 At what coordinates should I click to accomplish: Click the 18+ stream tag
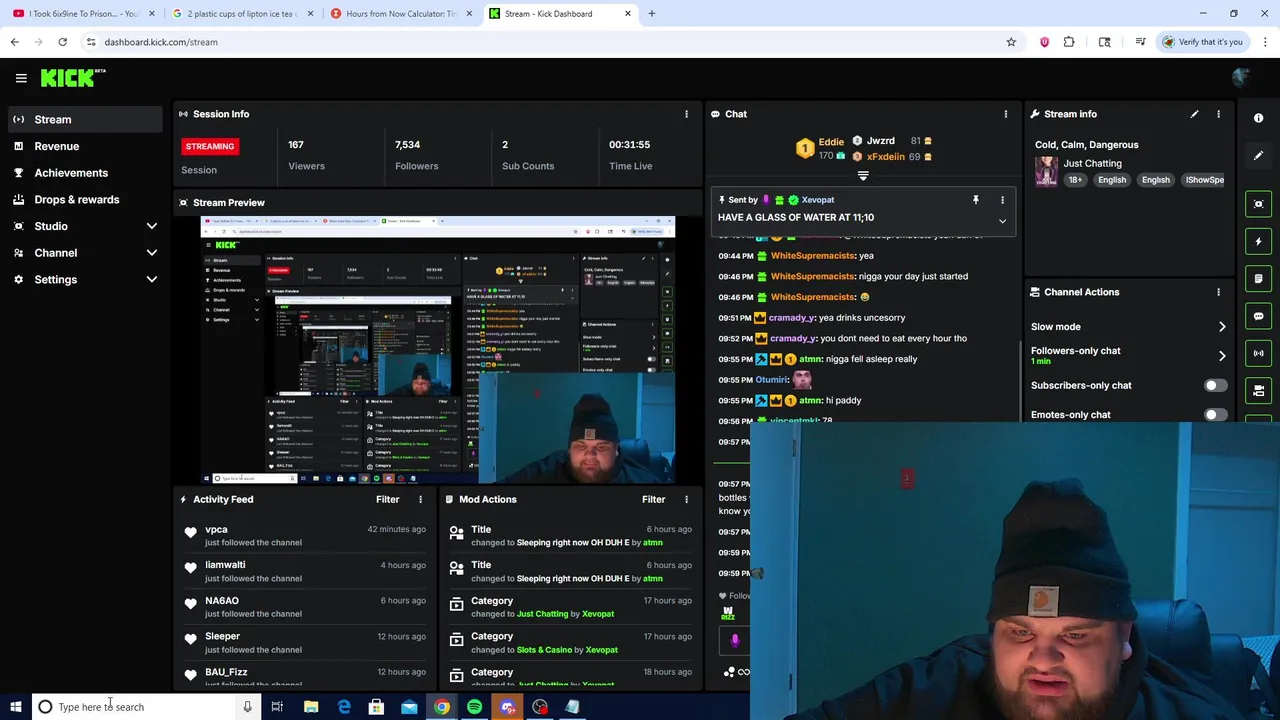coord(1075,180)
